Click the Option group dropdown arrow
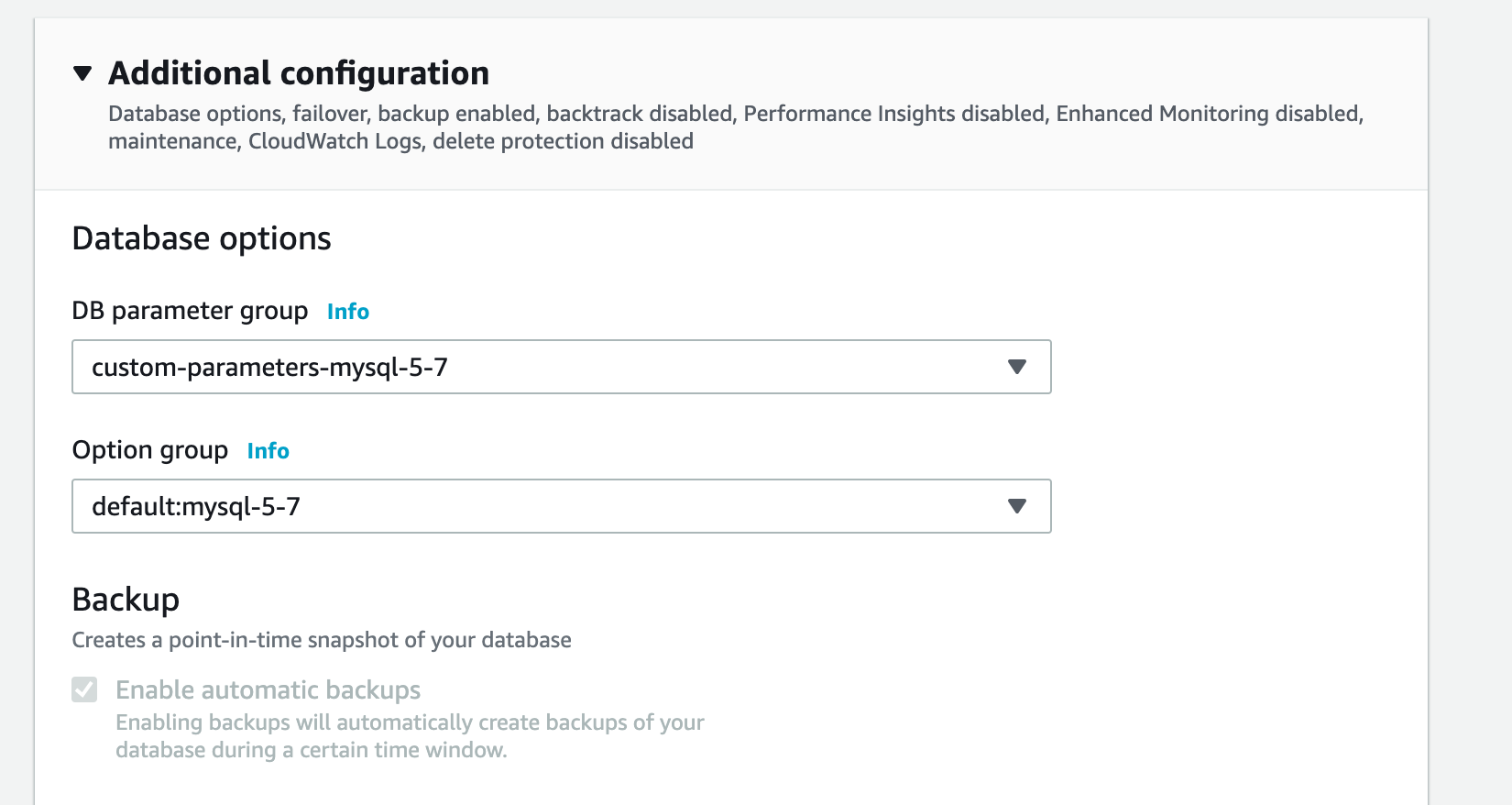The width and height of the screenshot is (1512, 805). 1016,506
